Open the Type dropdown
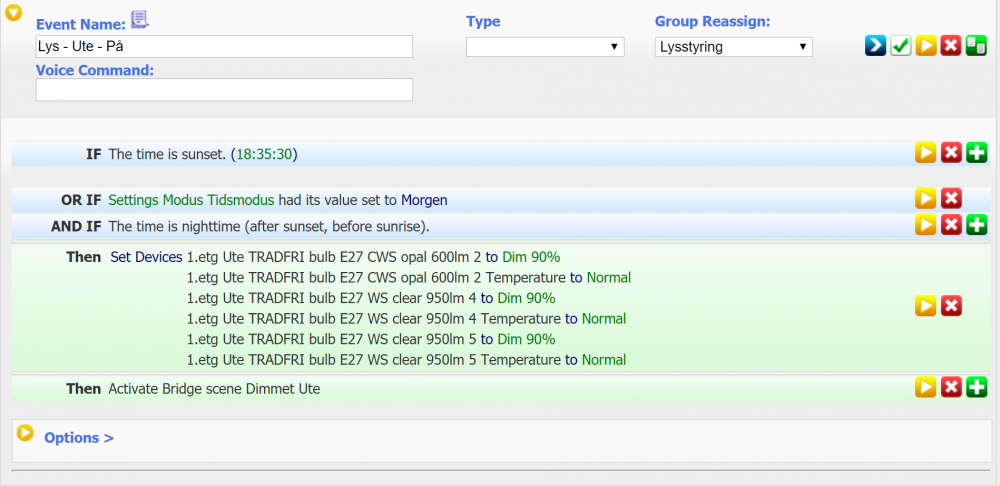Screen dimensions: 1000x486 coord(545,47)
